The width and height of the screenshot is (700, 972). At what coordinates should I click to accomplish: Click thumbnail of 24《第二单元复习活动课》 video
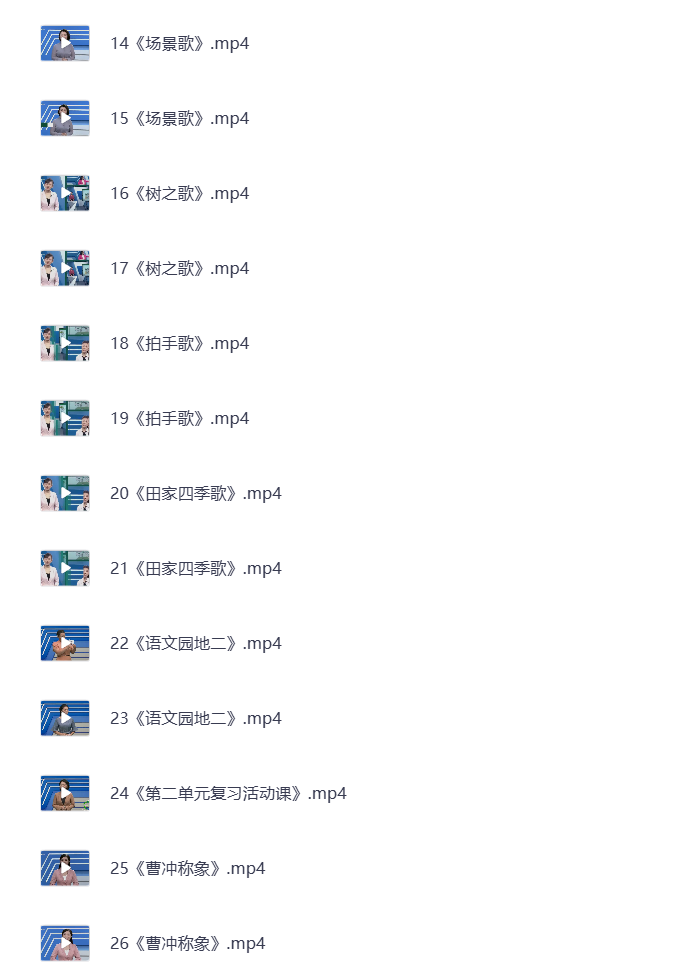pyautogui.click(x=65, y=793)
